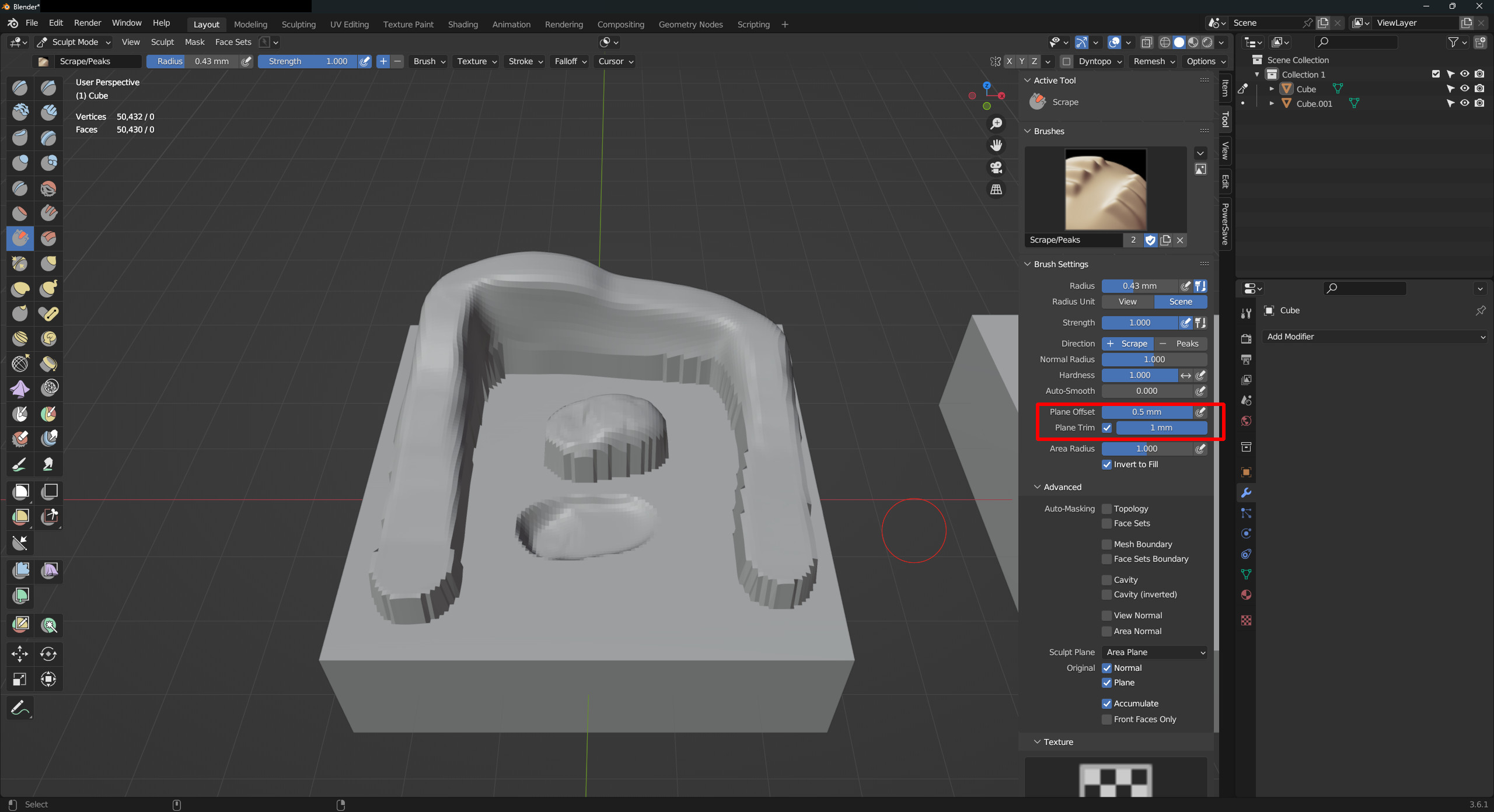The height and width of the screenshot is (812, 1494).
Task: Select the Mesh Filter tool
Action: click(20, 570)
